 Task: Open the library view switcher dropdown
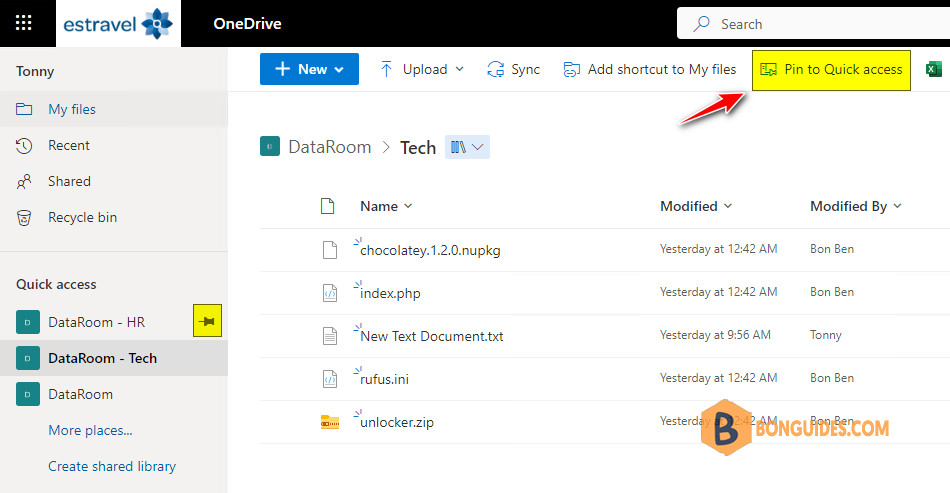pos(467,147)
